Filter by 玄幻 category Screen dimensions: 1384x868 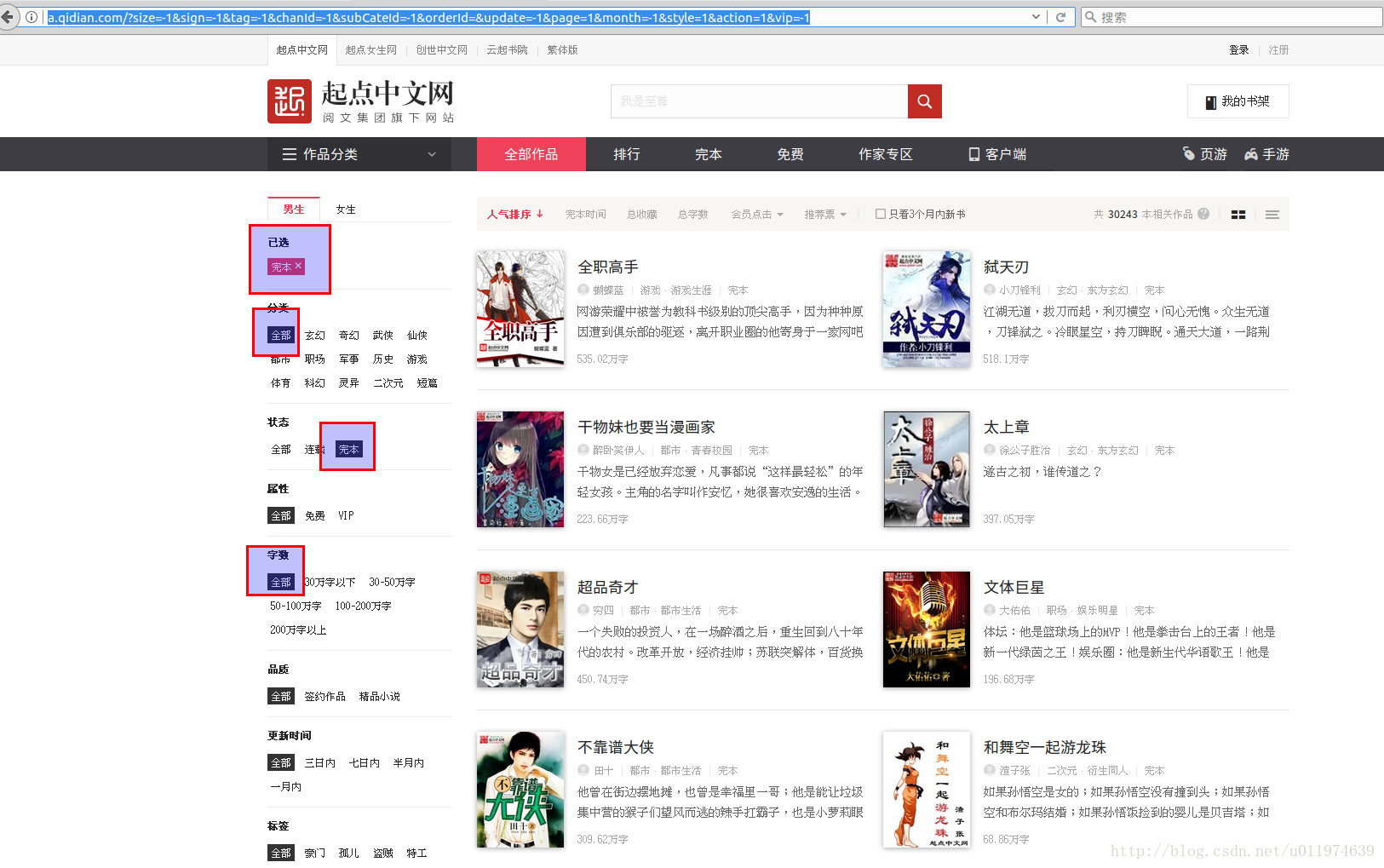click(315, 336)
